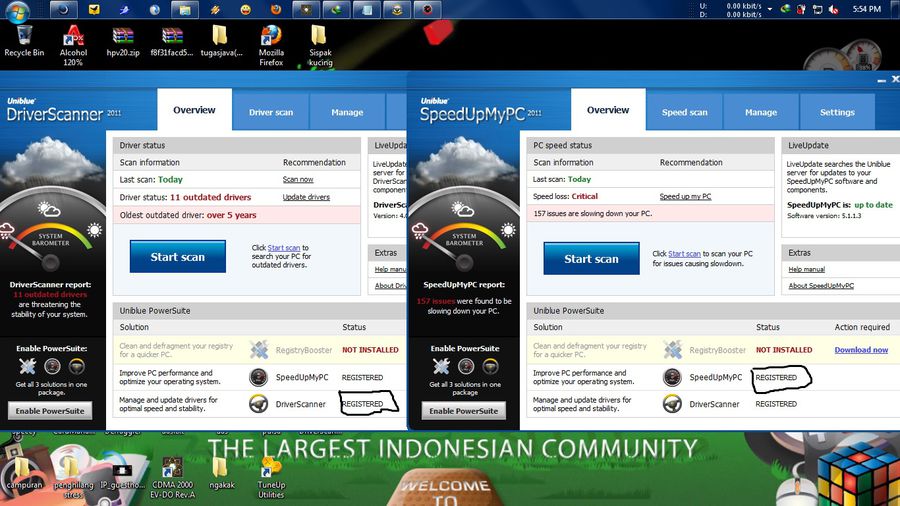Click 'up to date' LiveUpdate status text
Viewport: 900px width, 506px height.
pyautogui.click(x=874, y=205)
